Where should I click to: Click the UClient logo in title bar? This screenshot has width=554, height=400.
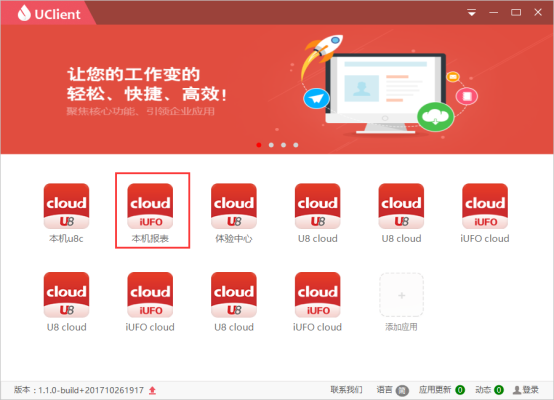coord(49,13)
